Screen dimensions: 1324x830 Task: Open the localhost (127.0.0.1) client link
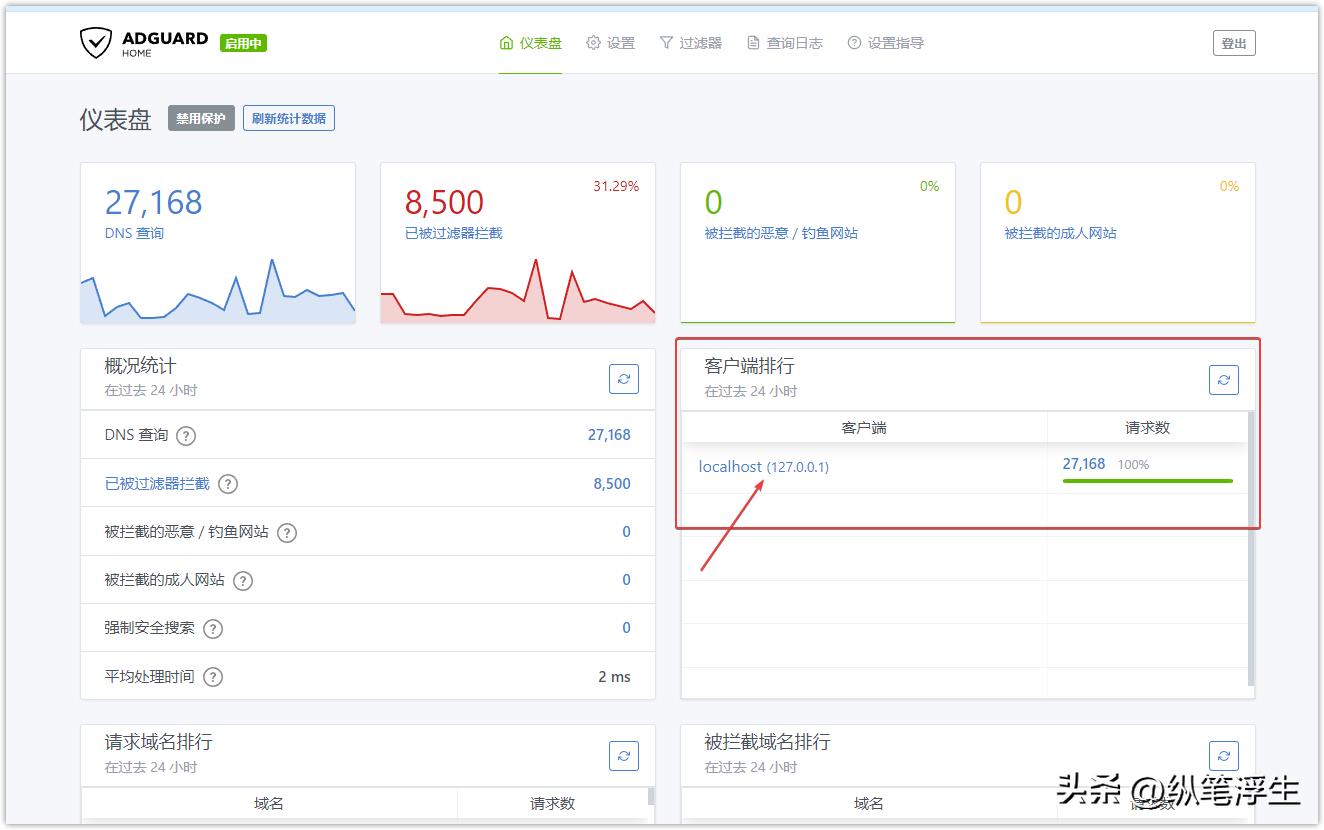(763, 466)
